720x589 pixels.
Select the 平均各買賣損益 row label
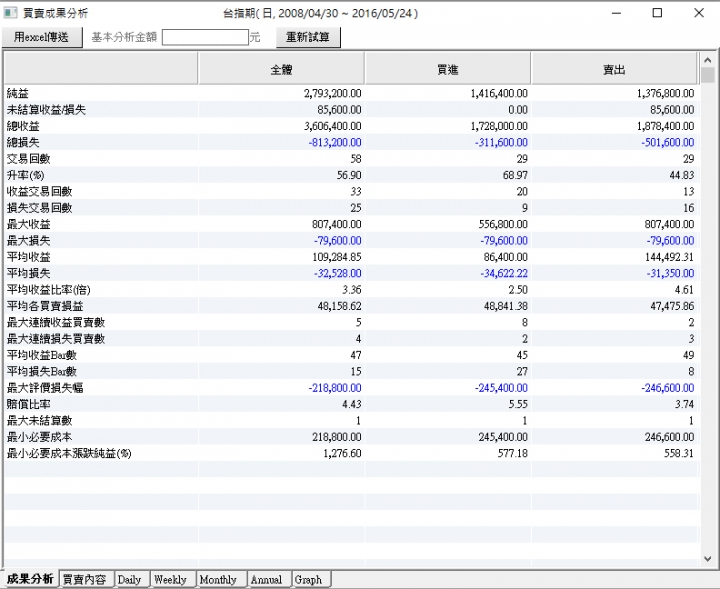45,306
